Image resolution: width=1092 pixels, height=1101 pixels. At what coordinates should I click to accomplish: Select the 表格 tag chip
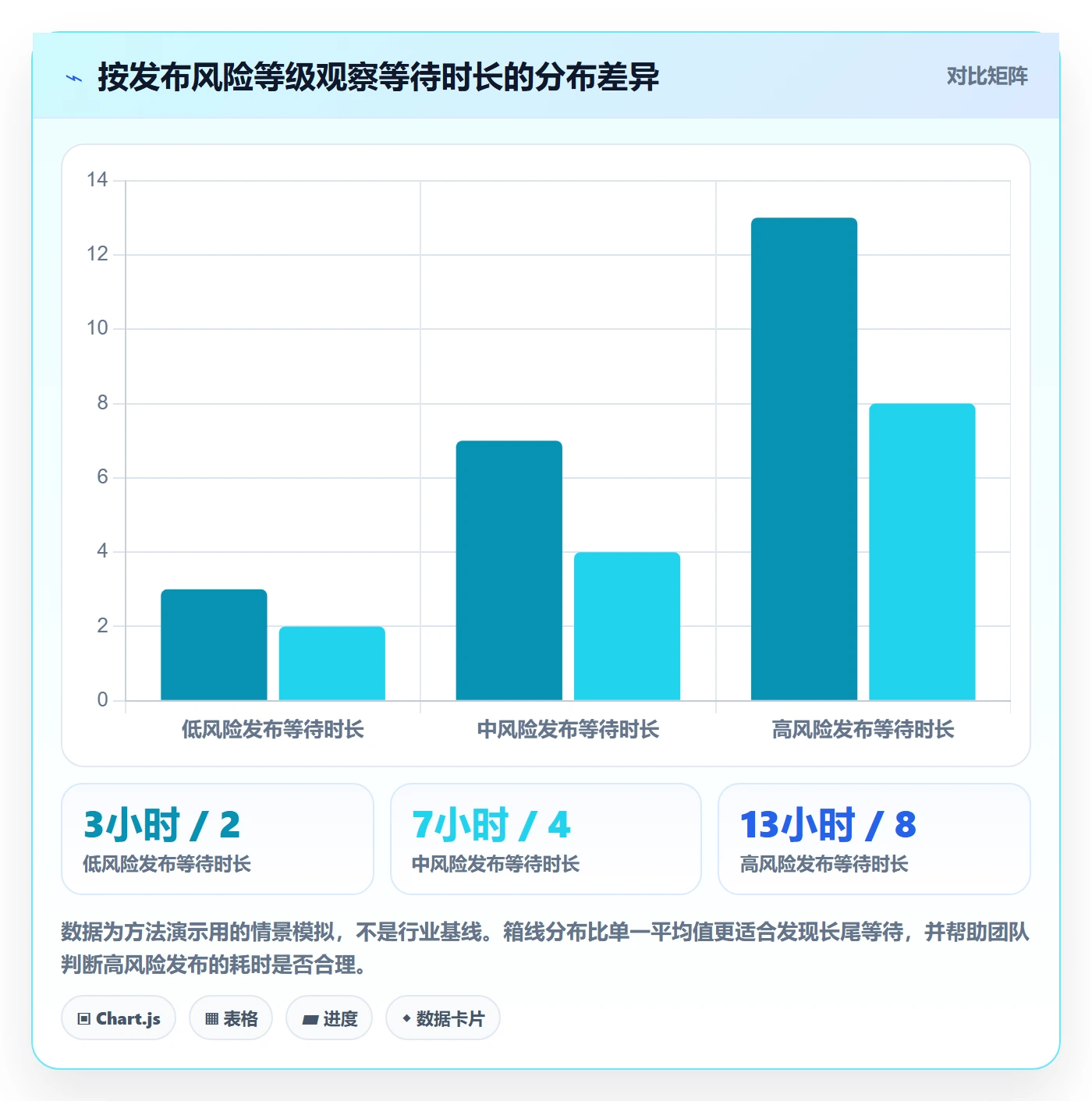(231, 1018)
